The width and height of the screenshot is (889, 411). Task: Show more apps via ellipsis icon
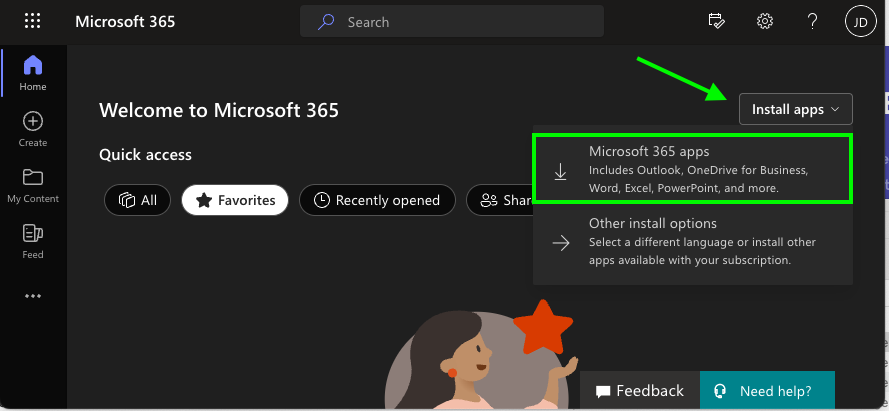pyautogui.click(x=32, y=296)
